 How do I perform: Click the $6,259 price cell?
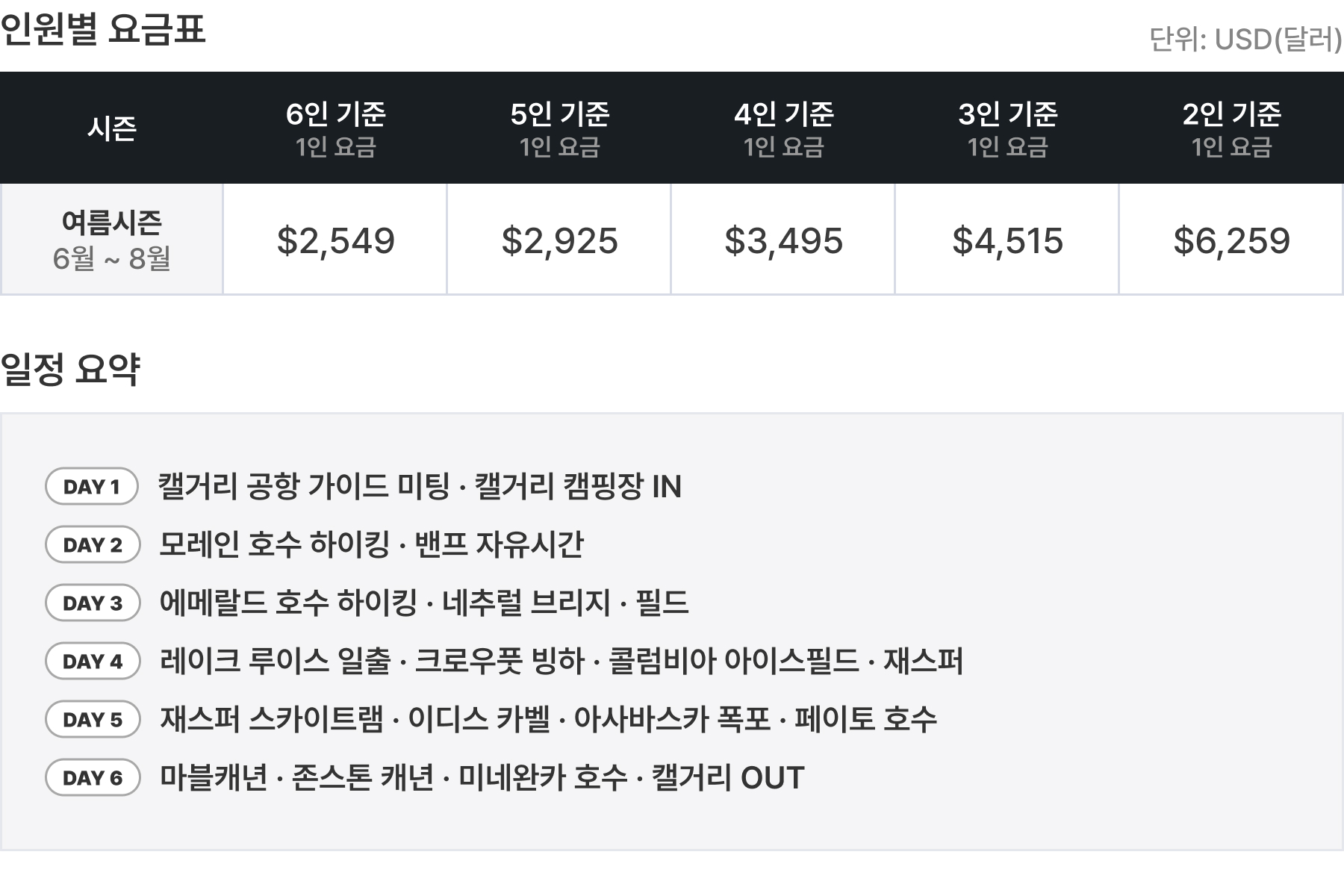pos(1231,240)
